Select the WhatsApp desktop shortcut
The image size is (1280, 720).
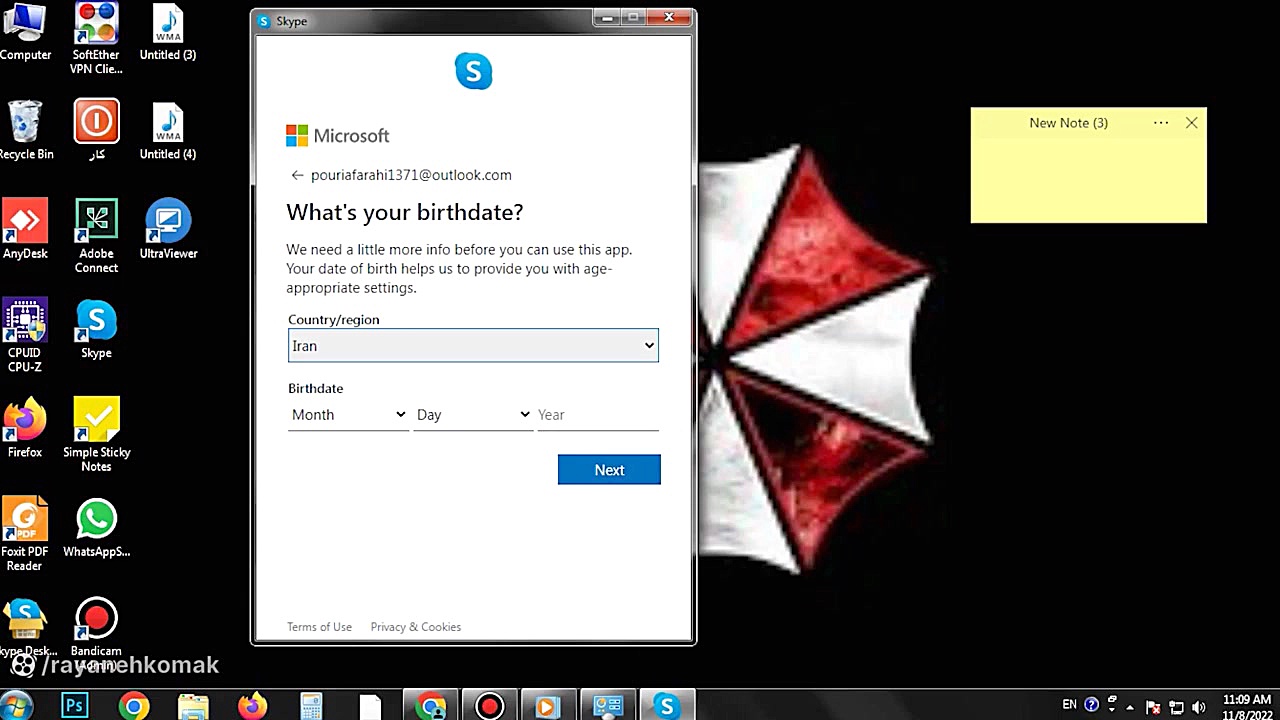[x=96, y=528]
